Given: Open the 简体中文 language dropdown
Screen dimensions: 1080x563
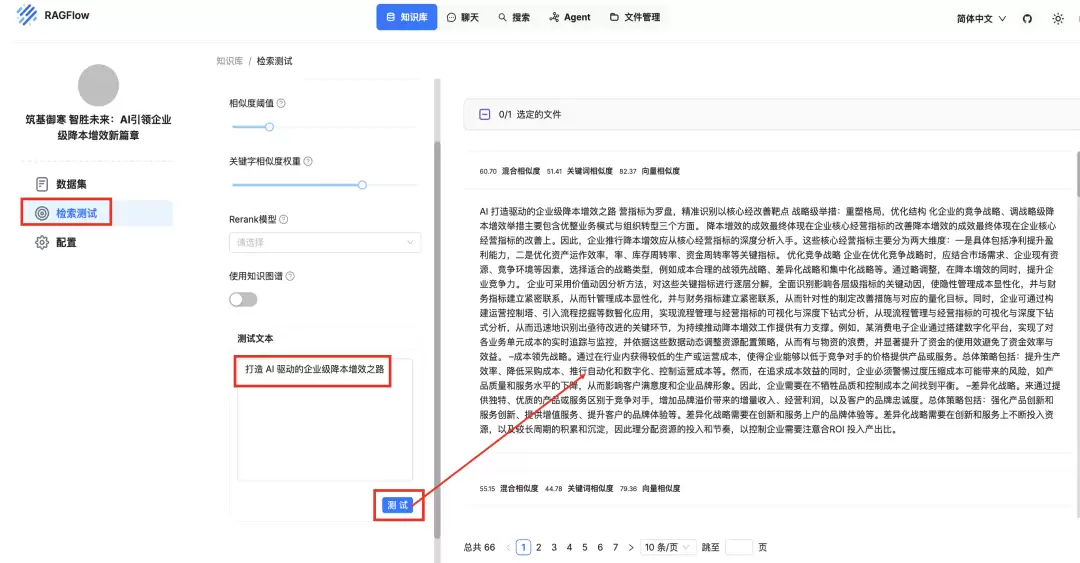Looking at the screenshot, I should pyautogui.click(x=981, y=19).
